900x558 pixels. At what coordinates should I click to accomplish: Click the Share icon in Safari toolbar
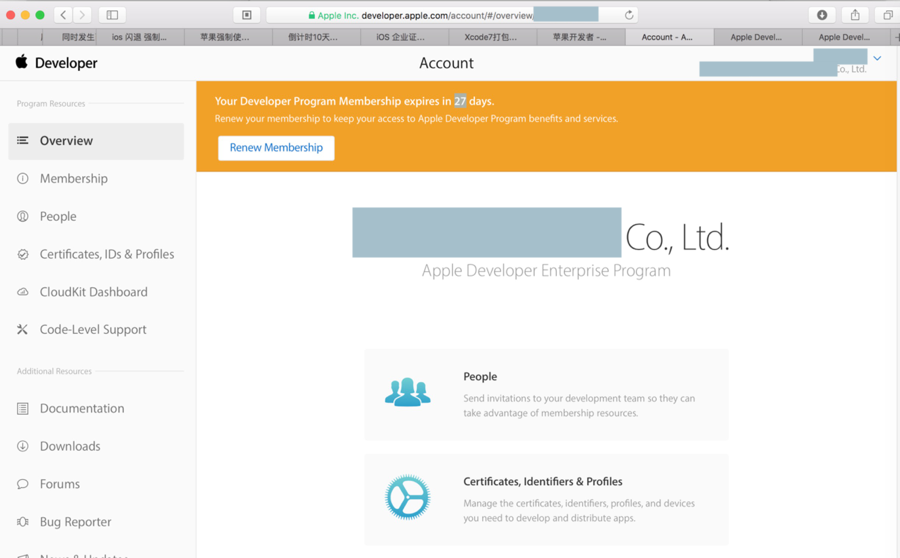[855, 15]
